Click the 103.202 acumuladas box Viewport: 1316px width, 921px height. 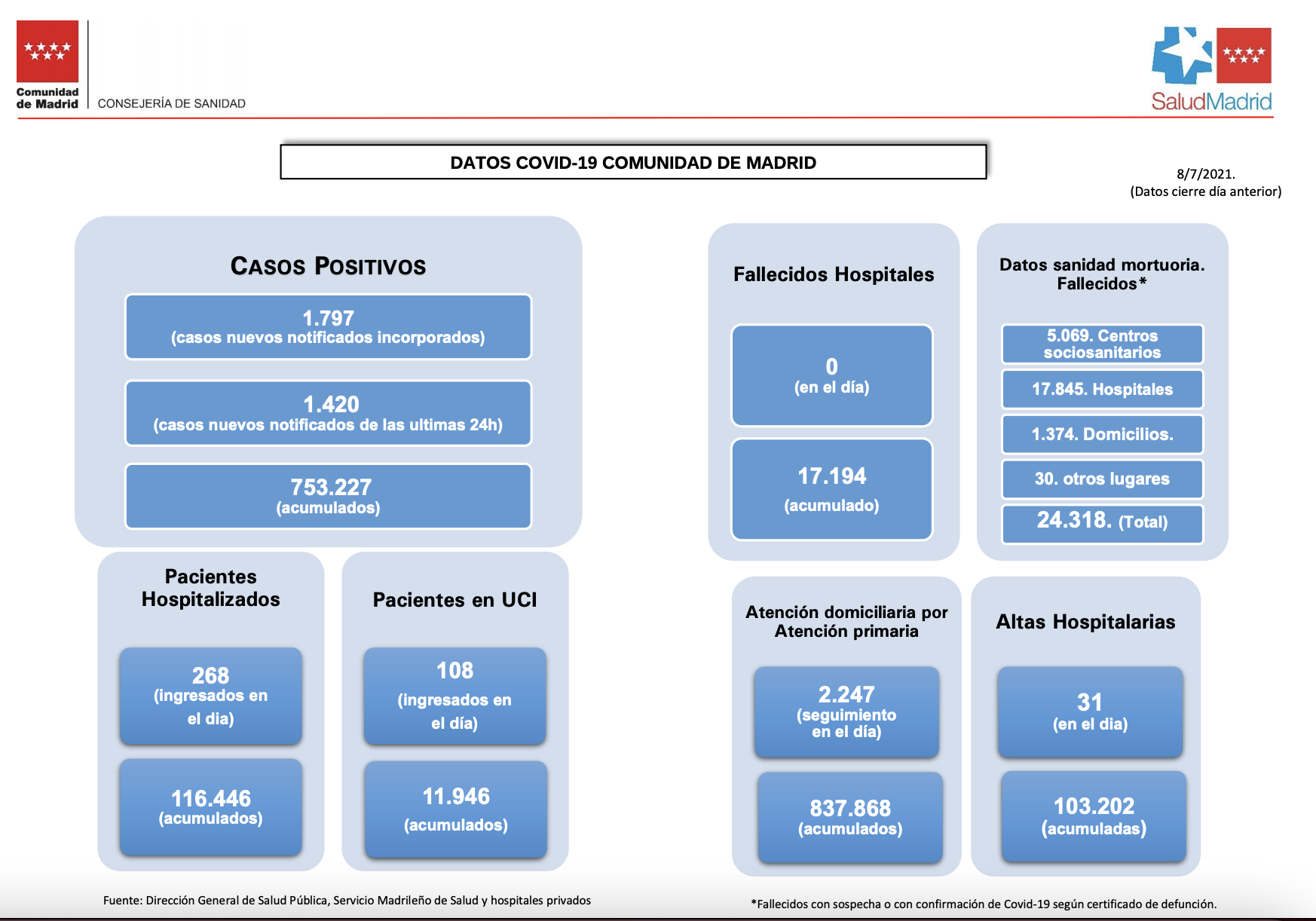[1094, 816]
